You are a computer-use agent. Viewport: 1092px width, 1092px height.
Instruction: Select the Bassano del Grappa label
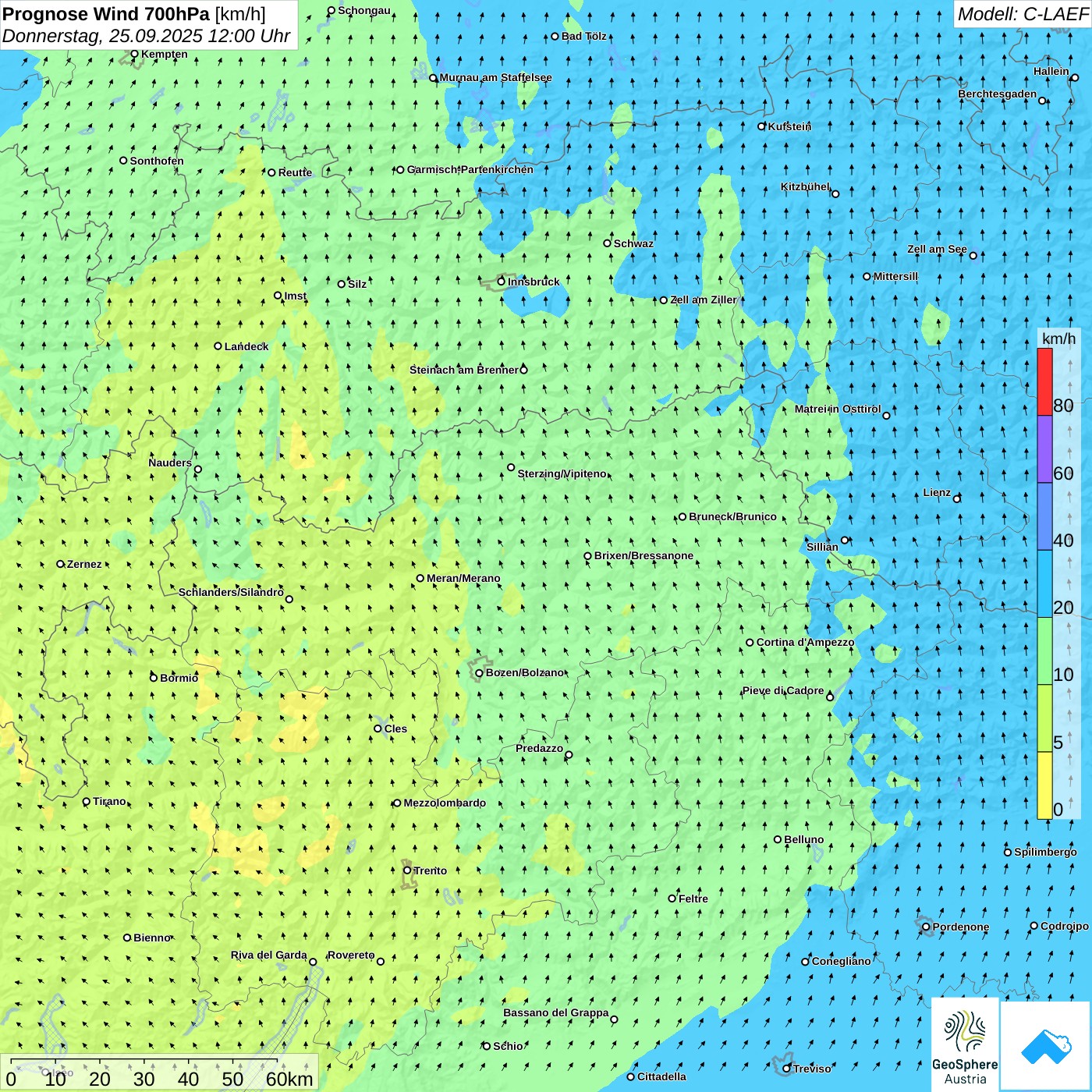(556, 1013)
